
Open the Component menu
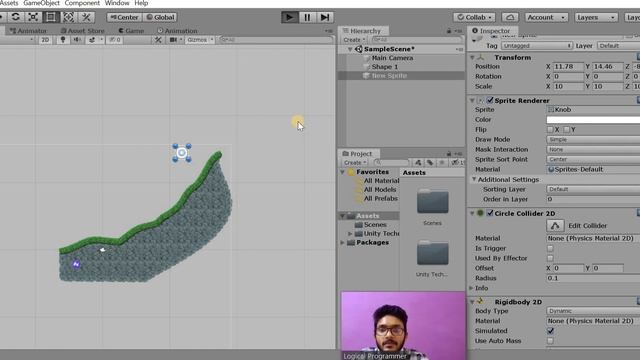click(x=82, y=3)
